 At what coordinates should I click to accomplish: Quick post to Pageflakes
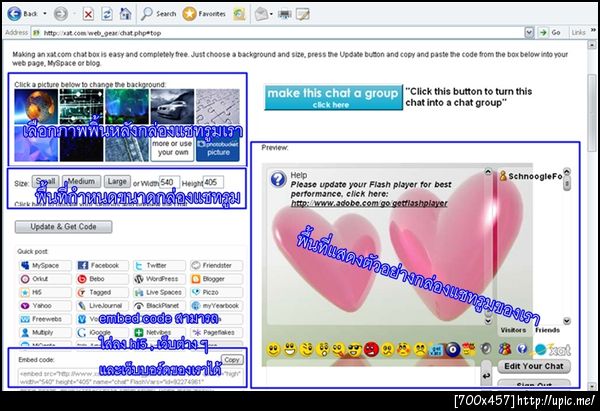(216, 332)
